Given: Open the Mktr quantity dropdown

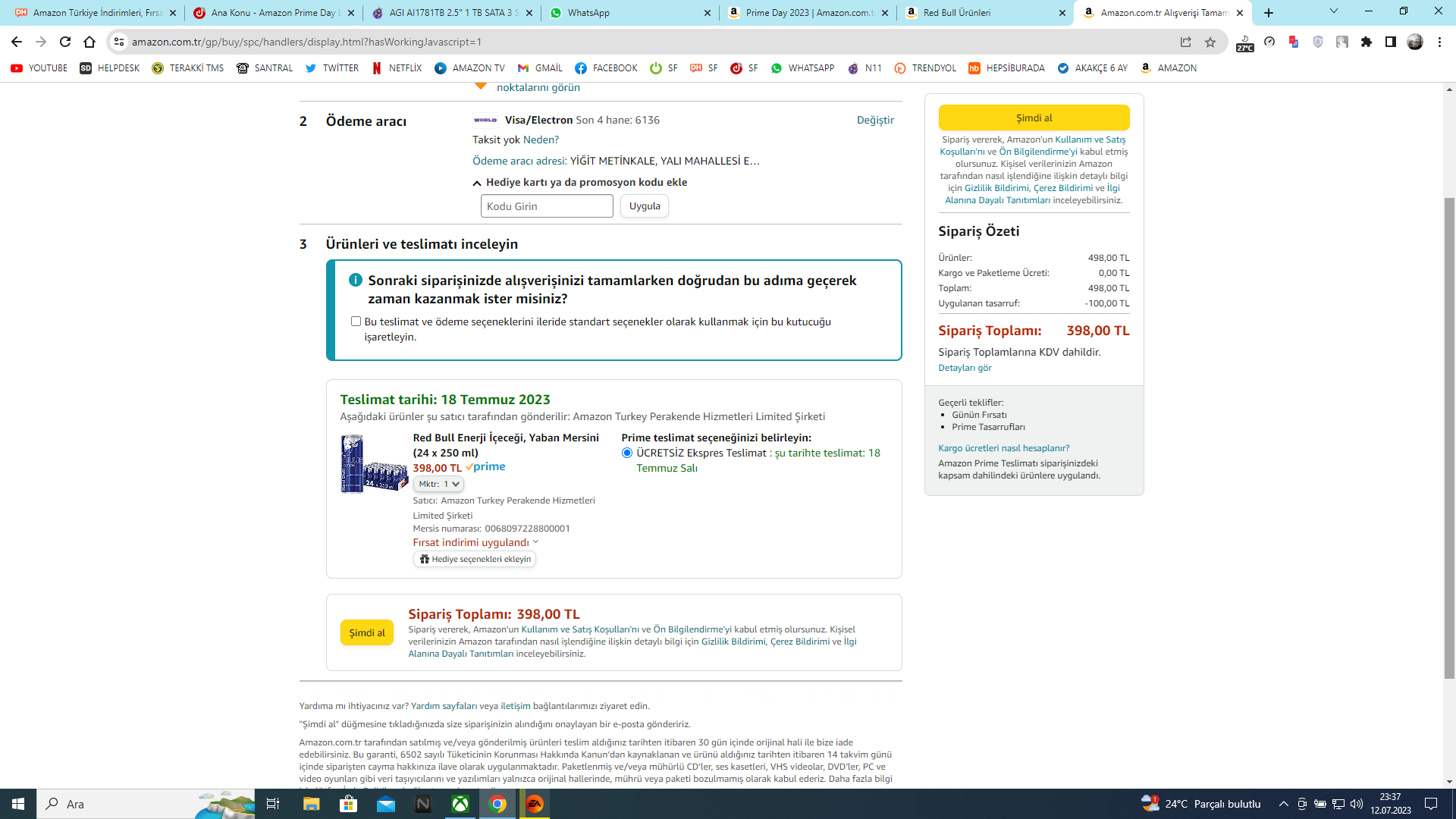Looking at the screenshot, I should [x=439, y=484].
